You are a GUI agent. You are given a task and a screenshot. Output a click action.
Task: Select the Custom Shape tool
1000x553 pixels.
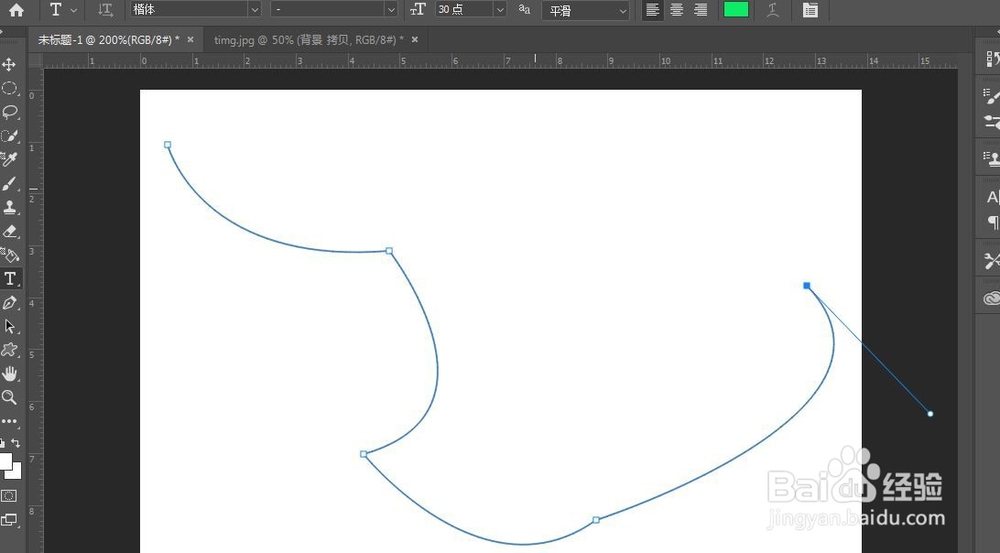click(x=10, y=350)
